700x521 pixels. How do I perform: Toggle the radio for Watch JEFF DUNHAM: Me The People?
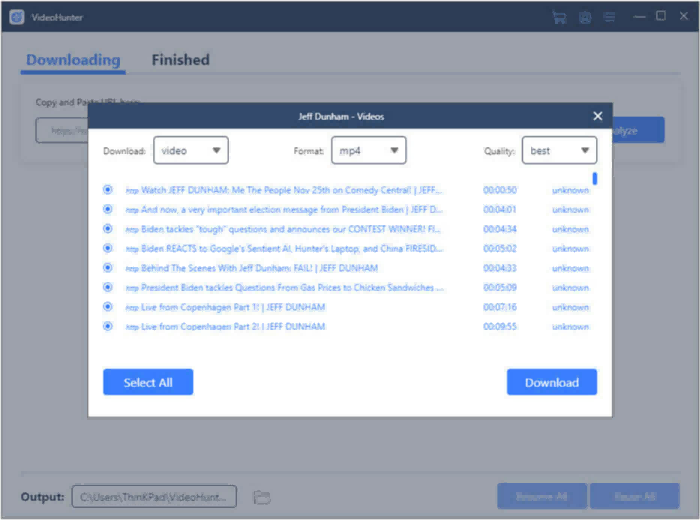coord(108,190)
